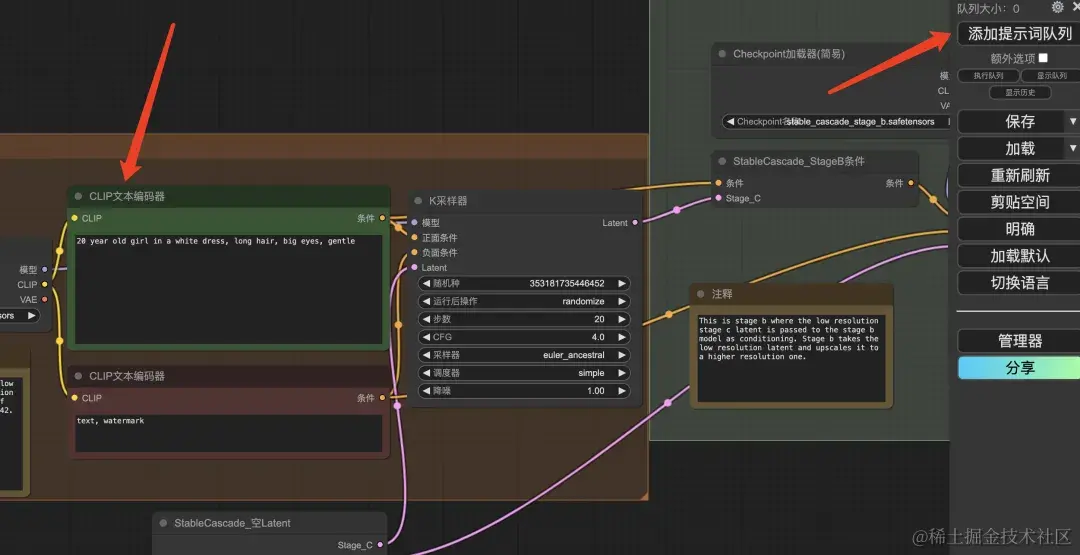1080x555 pixels.
Task: Click the 切换语言 button
Action: [x=1019, y=282]
